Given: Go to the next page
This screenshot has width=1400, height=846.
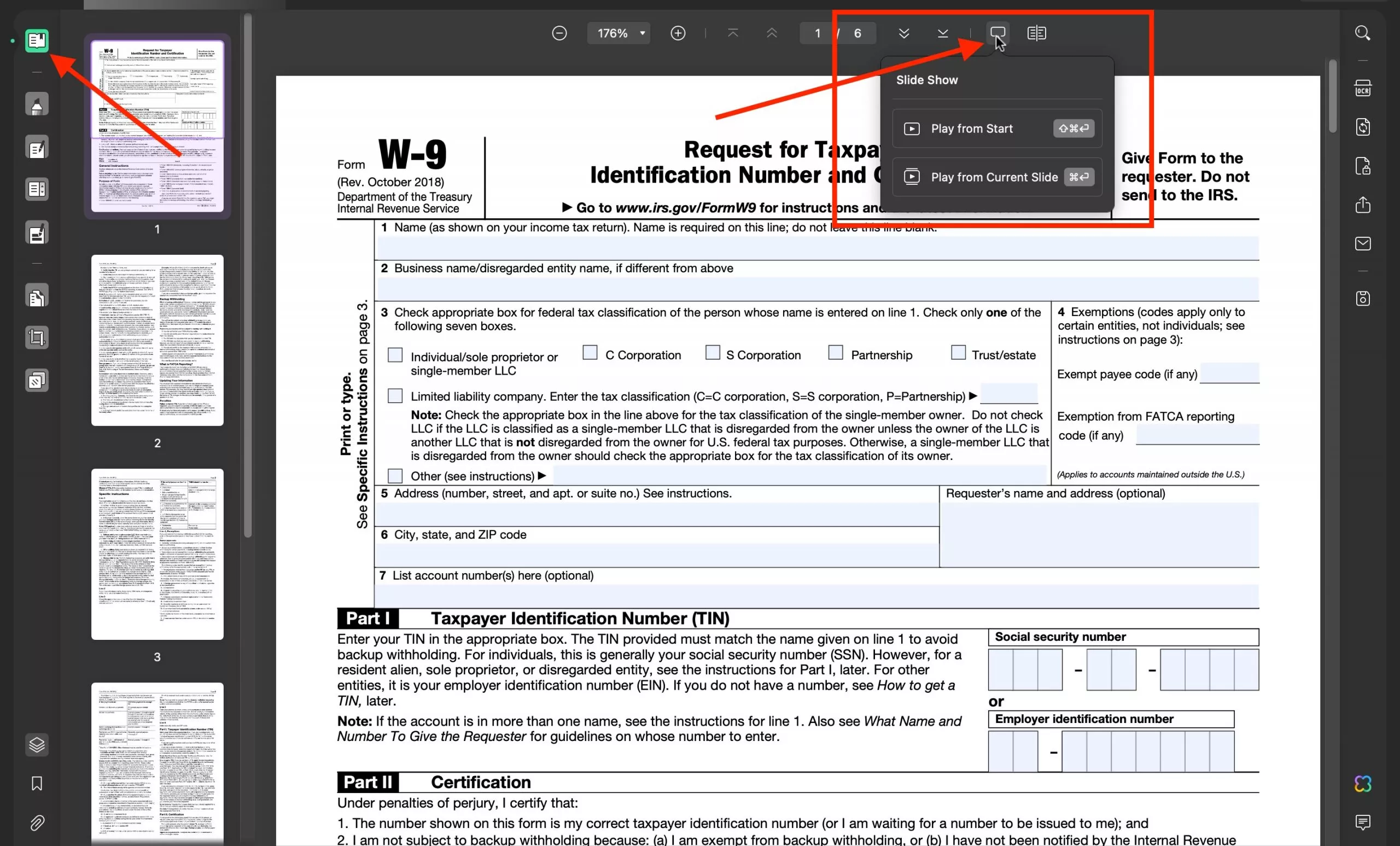Looking at the screenshot, I should (x=904, y=33).
